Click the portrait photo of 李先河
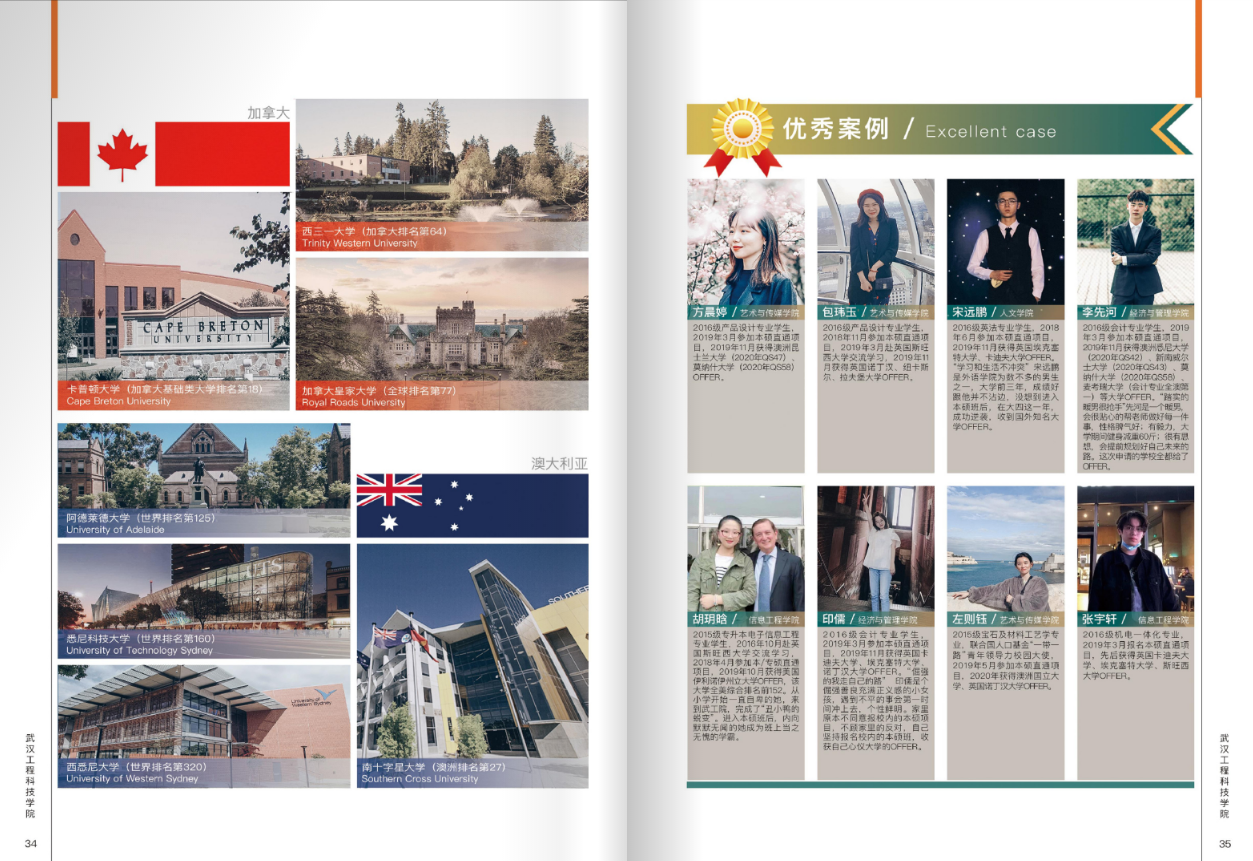The height and width of the screenshot is (861, 1253). 1135,241
